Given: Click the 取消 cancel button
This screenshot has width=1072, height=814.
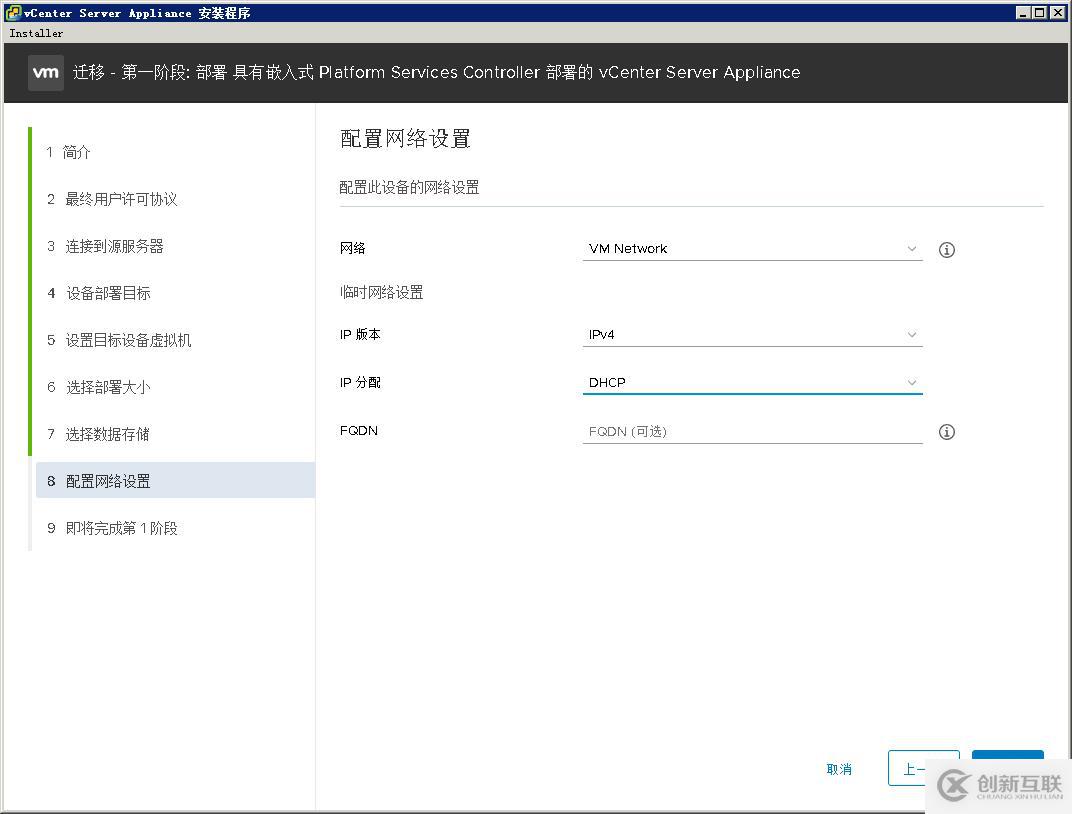Looking at the screenshot, I should [839, 770].
